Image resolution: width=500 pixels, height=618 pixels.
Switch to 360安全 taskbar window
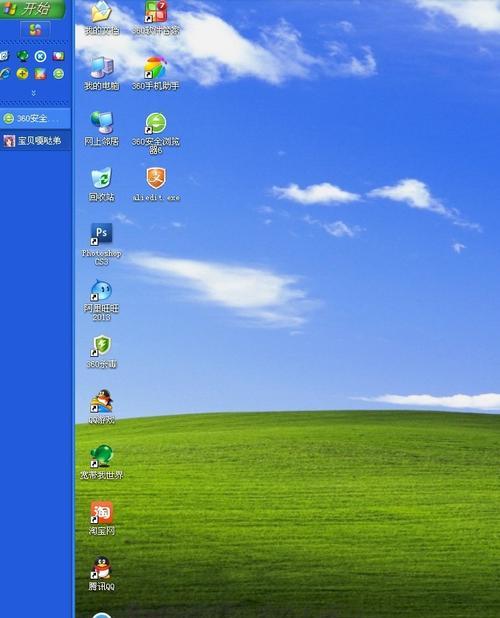coord(35,119)
